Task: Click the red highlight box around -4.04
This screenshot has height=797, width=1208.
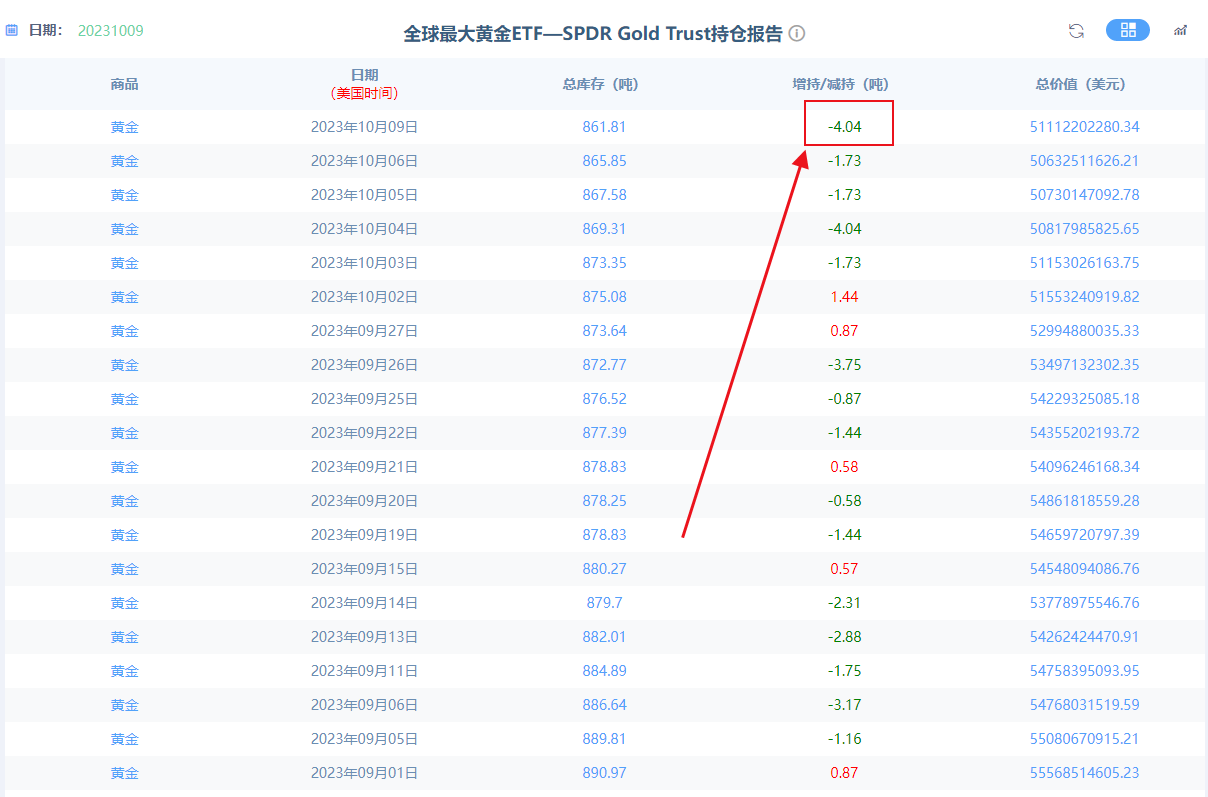Action: [849, 123]
